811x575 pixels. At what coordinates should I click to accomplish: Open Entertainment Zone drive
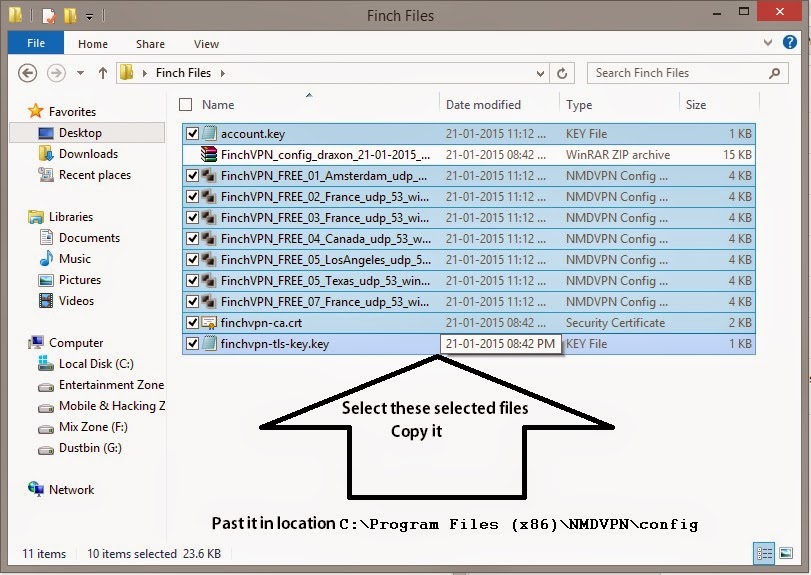tap(111, 385)
